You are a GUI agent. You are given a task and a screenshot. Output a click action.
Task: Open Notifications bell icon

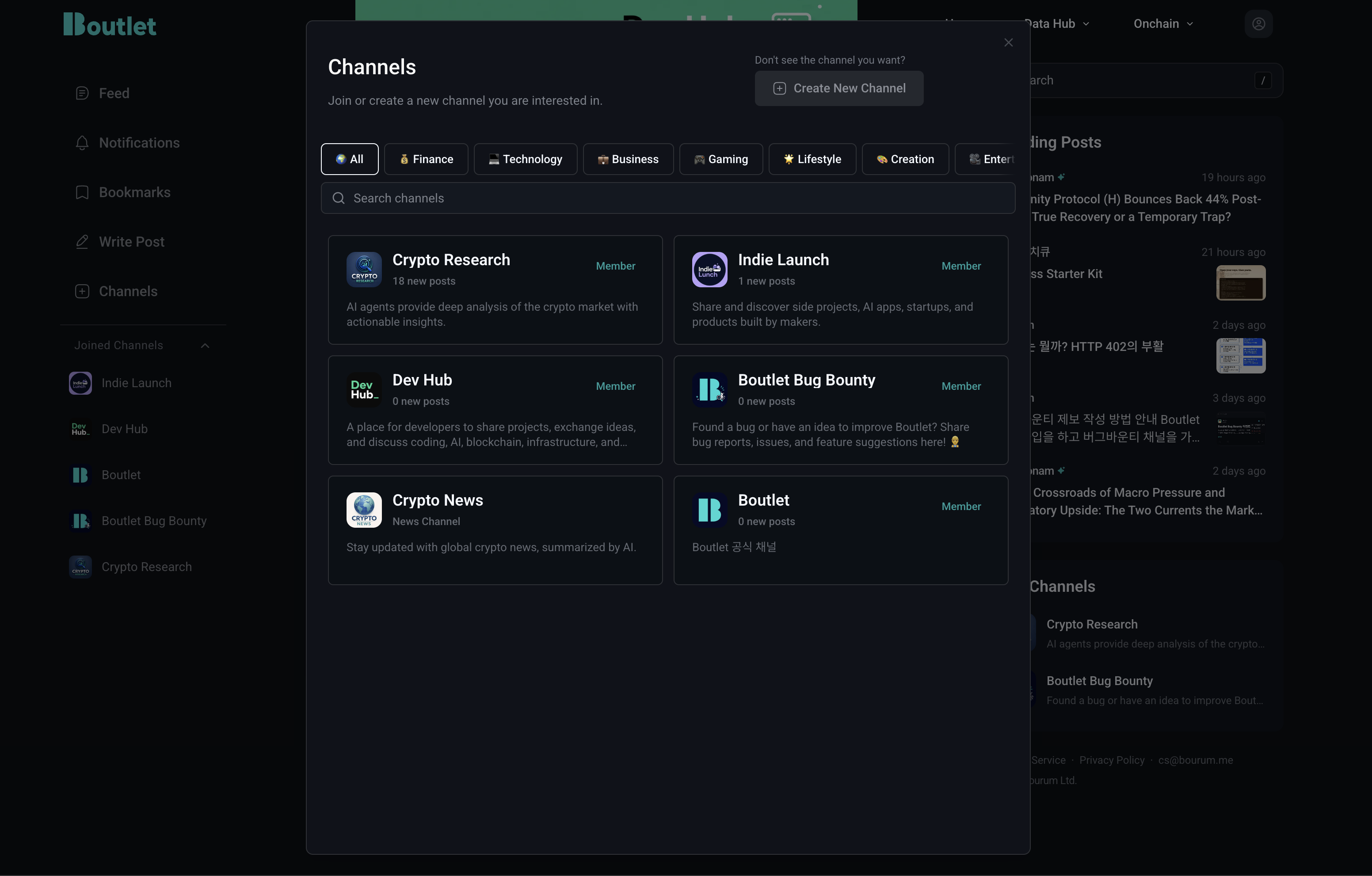tap(82, 143)
